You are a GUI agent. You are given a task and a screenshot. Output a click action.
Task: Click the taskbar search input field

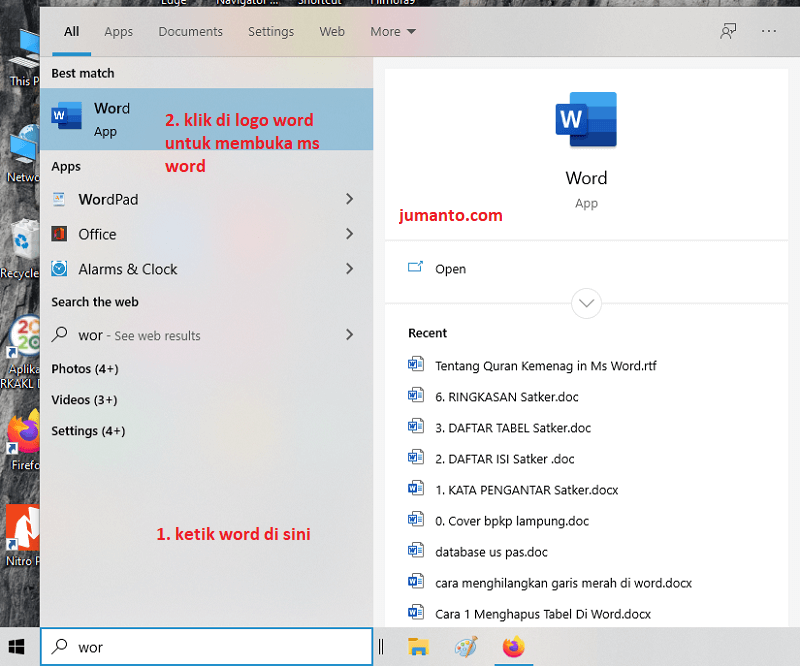[207, 647]
